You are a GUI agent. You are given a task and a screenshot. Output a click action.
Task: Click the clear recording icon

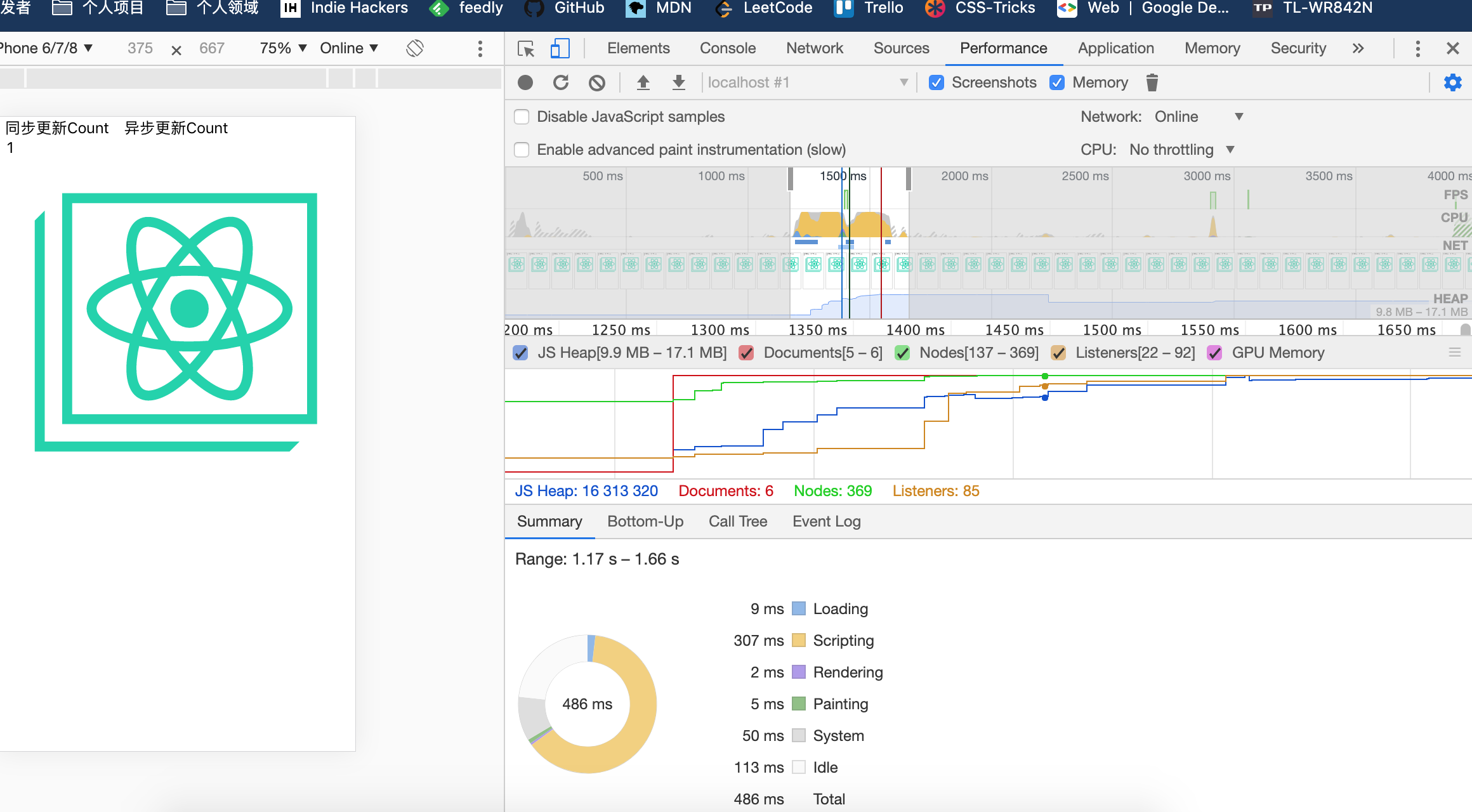597,82
